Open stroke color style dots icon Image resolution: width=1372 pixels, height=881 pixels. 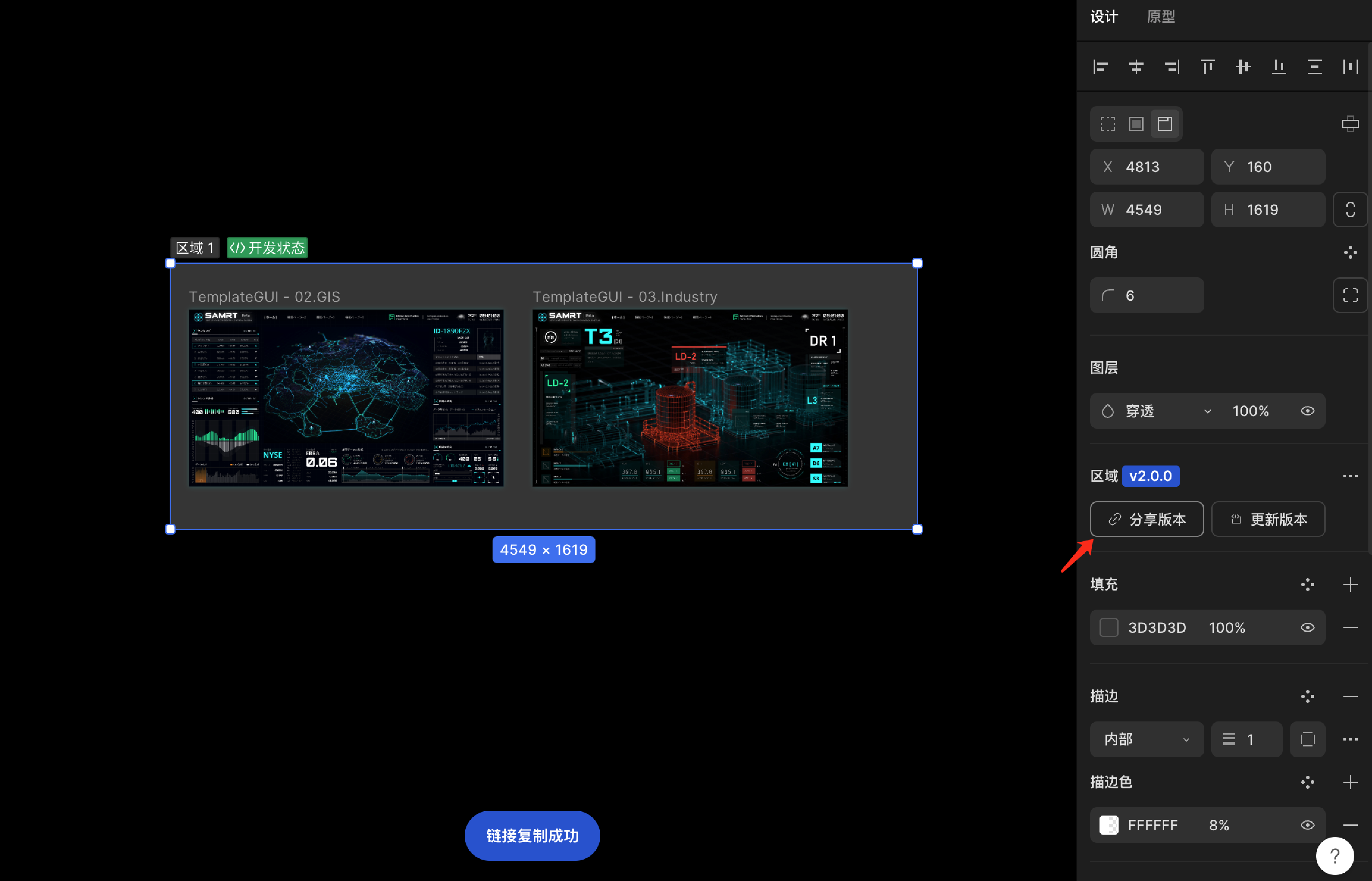tap(1307, 782)
